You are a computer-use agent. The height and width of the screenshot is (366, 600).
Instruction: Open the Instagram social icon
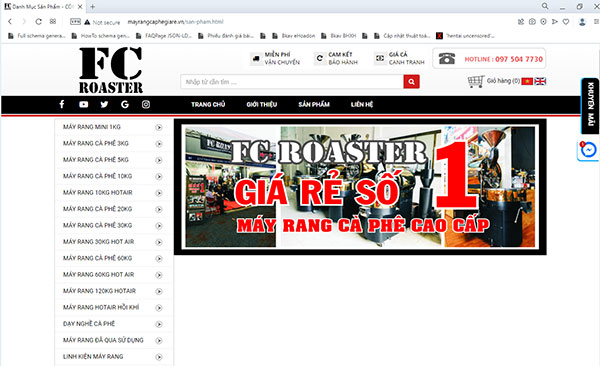[x=146, y=104]
